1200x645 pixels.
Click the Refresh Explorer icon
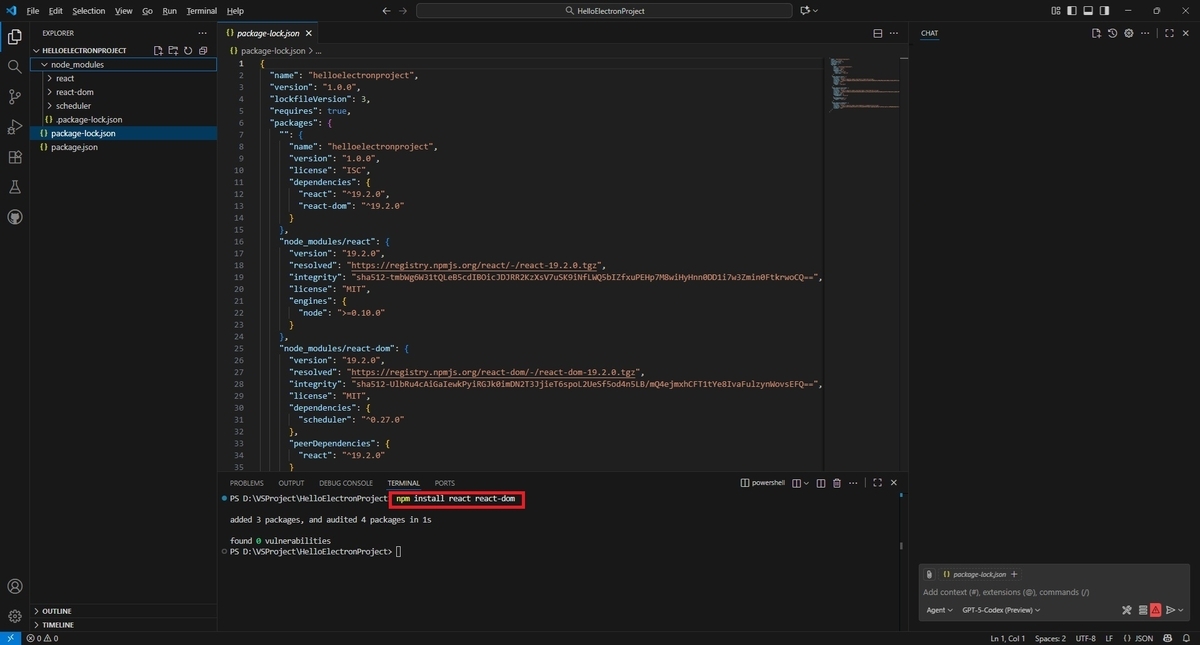[x=188, y=50]
